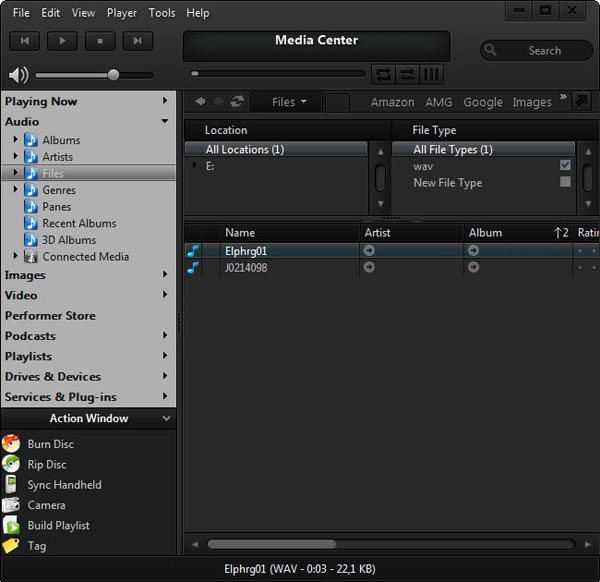This screenshot has height=582, width=600.
Task: Open the Google link
Action: tap(483, 102)
